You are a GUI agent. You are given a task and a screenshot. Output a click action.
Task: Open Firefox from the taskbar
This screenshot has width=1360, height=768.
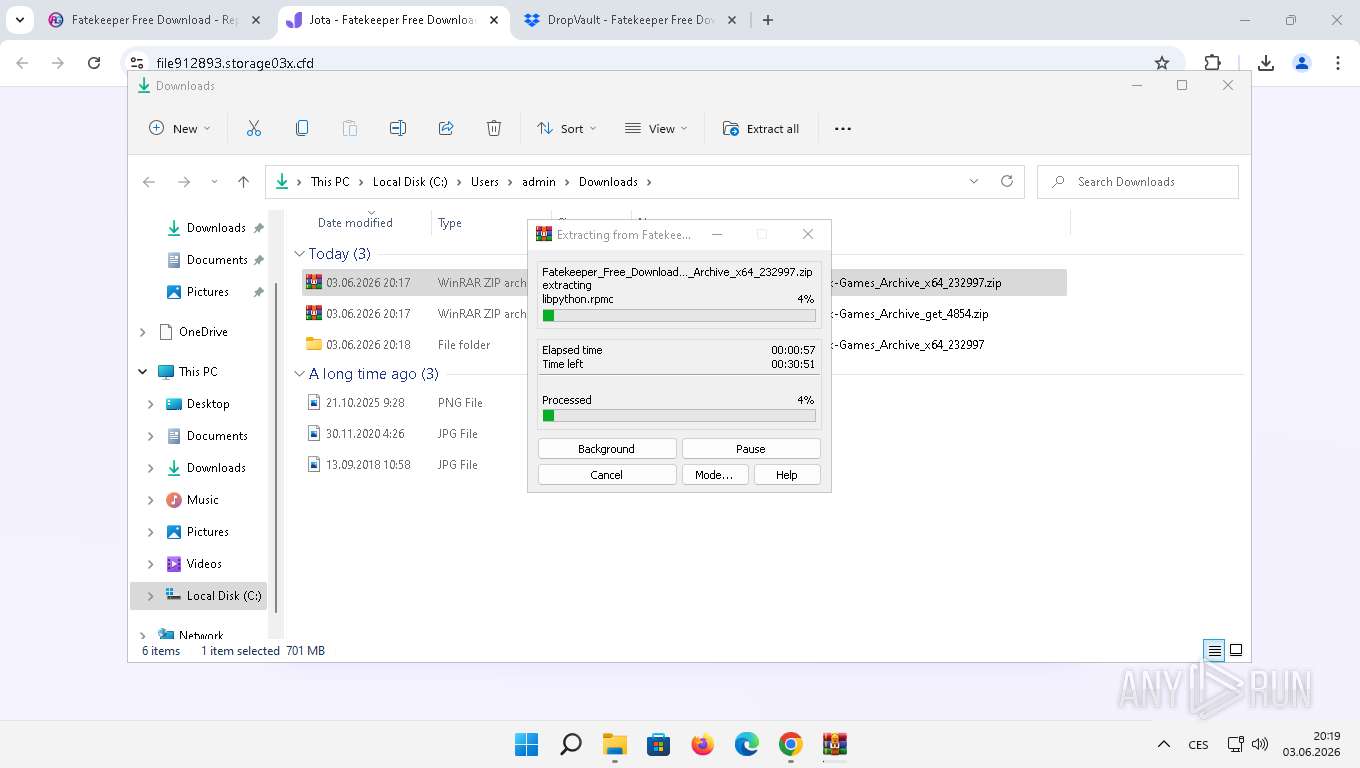(703, 745)
